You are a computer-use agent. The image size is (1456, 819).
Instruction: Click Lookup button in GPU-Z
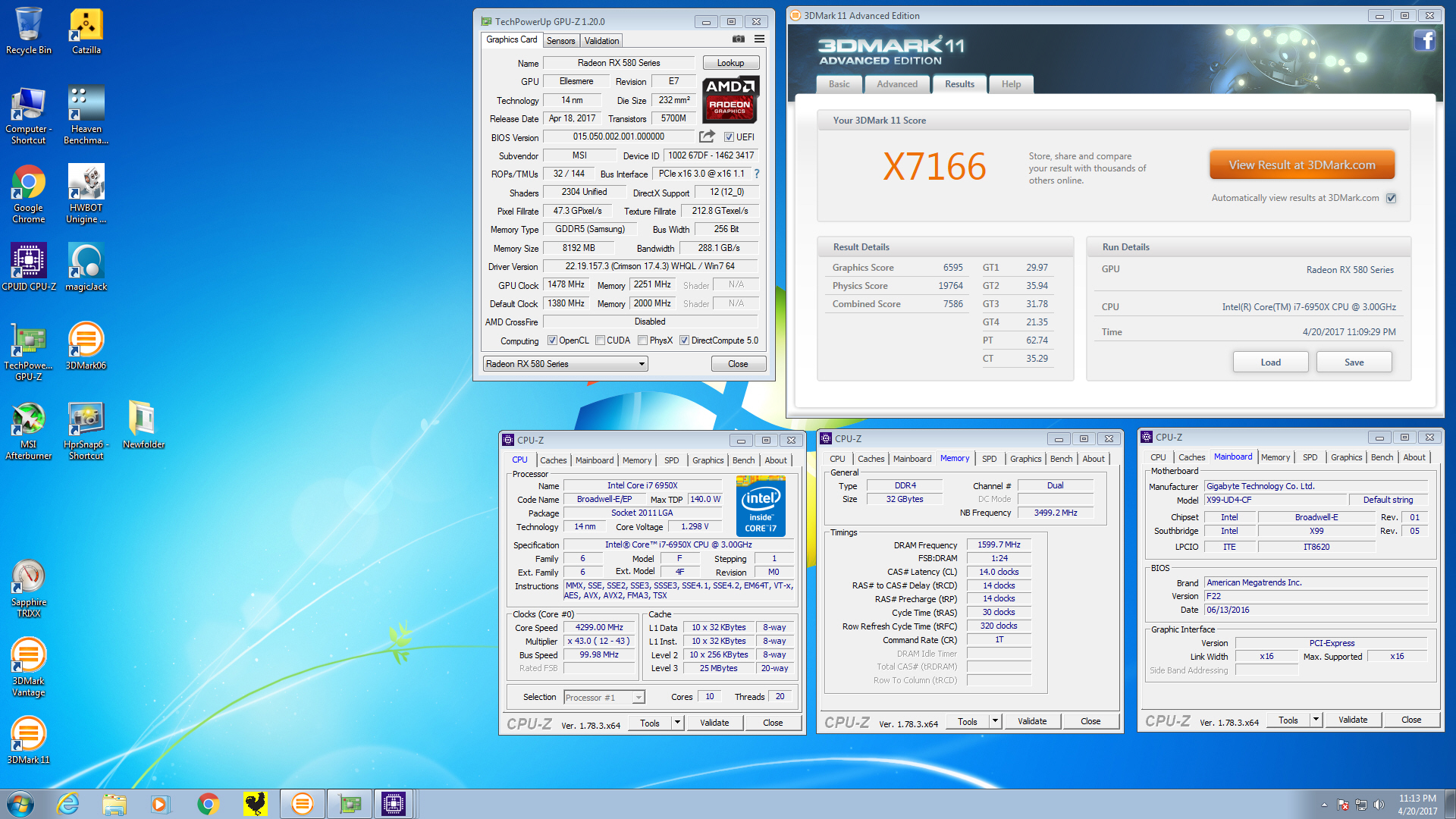pyautogui.click(x=730, y=63)
